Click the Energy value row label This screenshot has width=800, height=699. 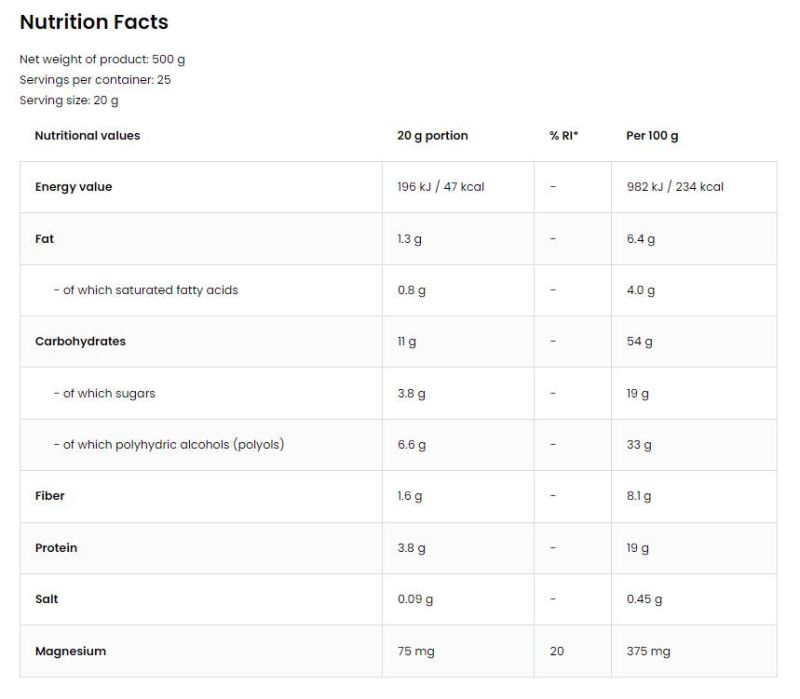pos(73,187)
